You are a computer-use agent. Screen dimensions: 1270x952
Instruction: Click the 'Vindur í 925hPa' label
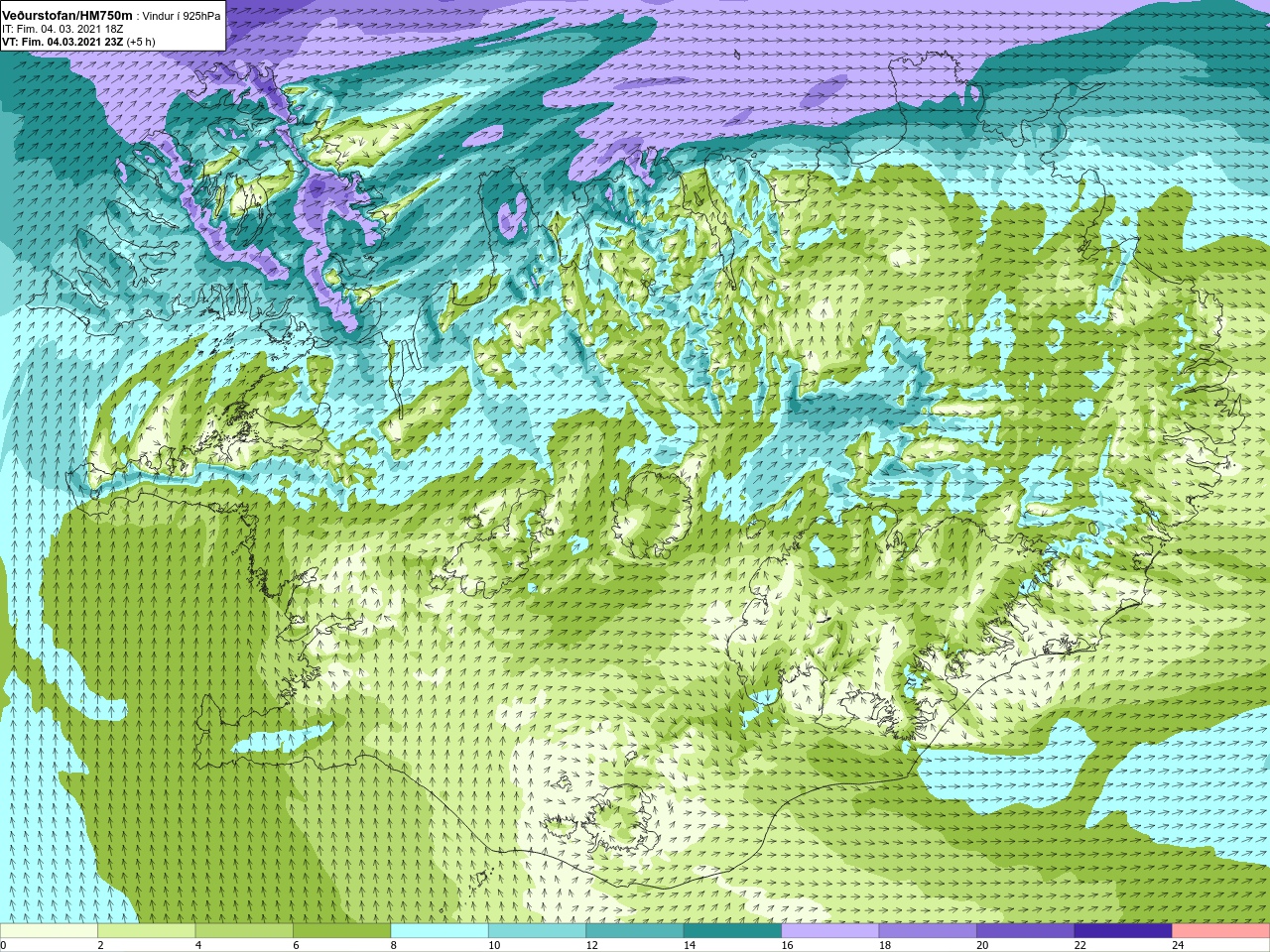[x=182, y=17]
